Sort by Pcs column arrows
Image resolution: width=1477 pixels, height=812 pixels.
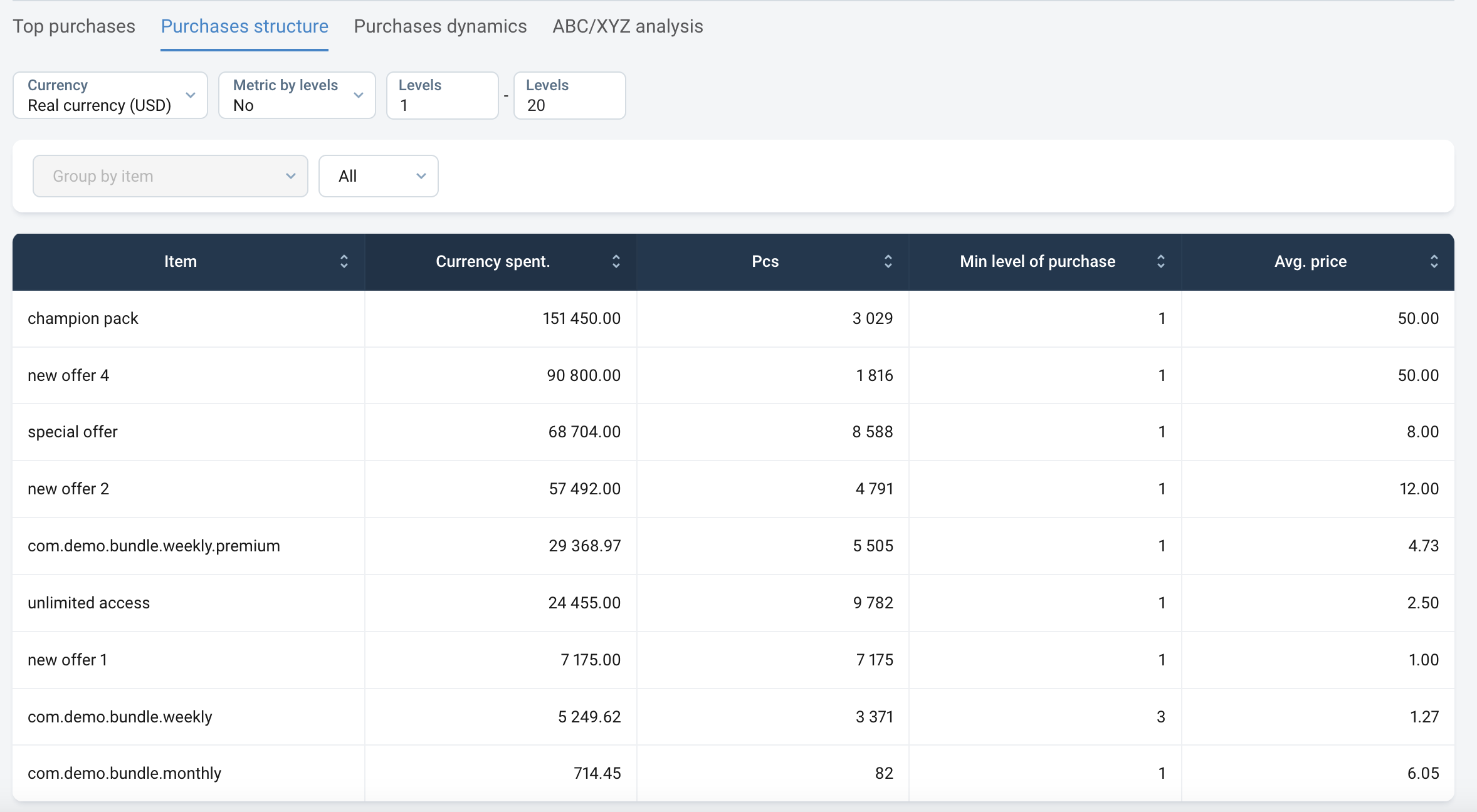[x=888, y=261]
